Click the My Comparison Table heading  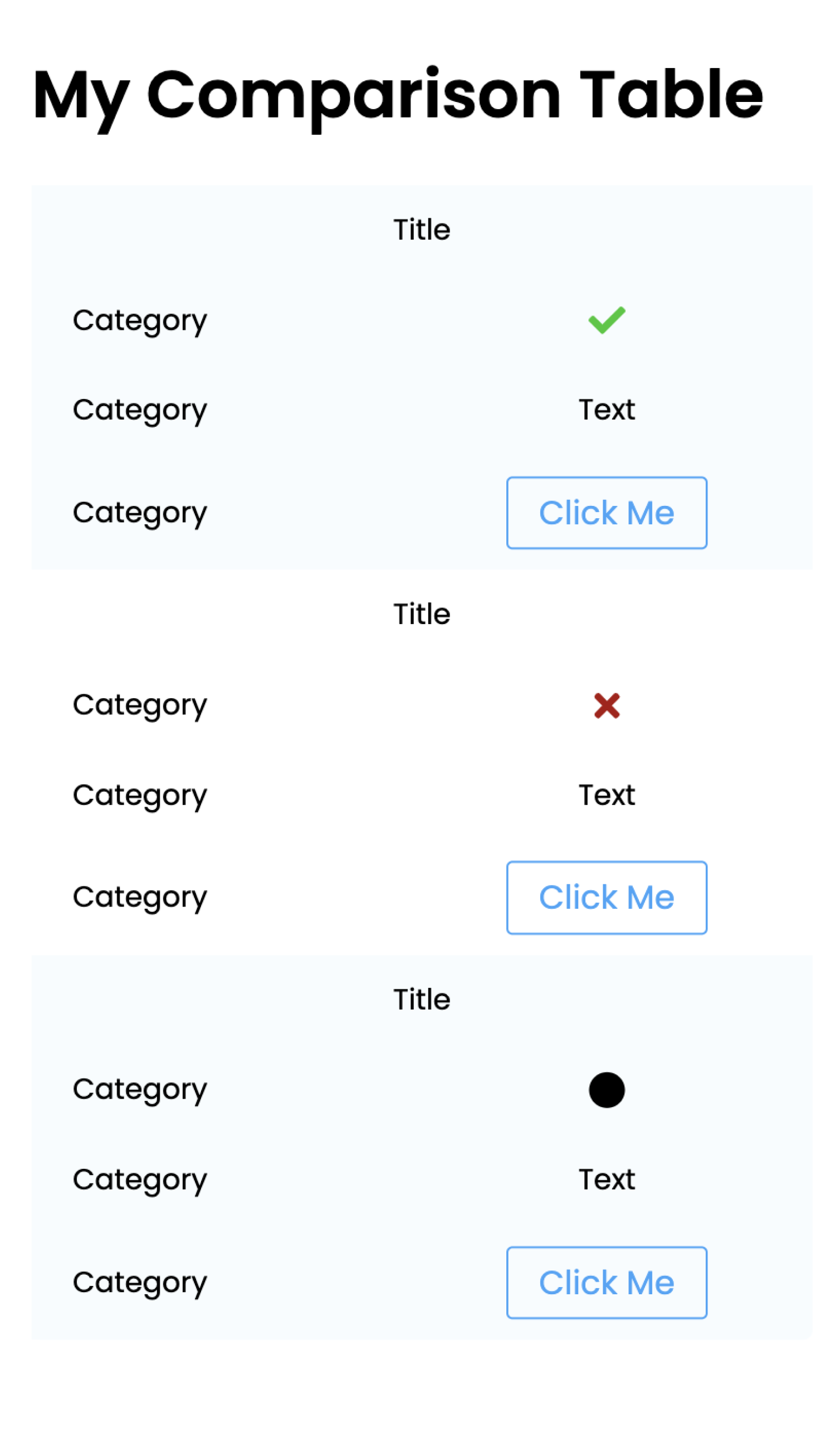[397, 95]
